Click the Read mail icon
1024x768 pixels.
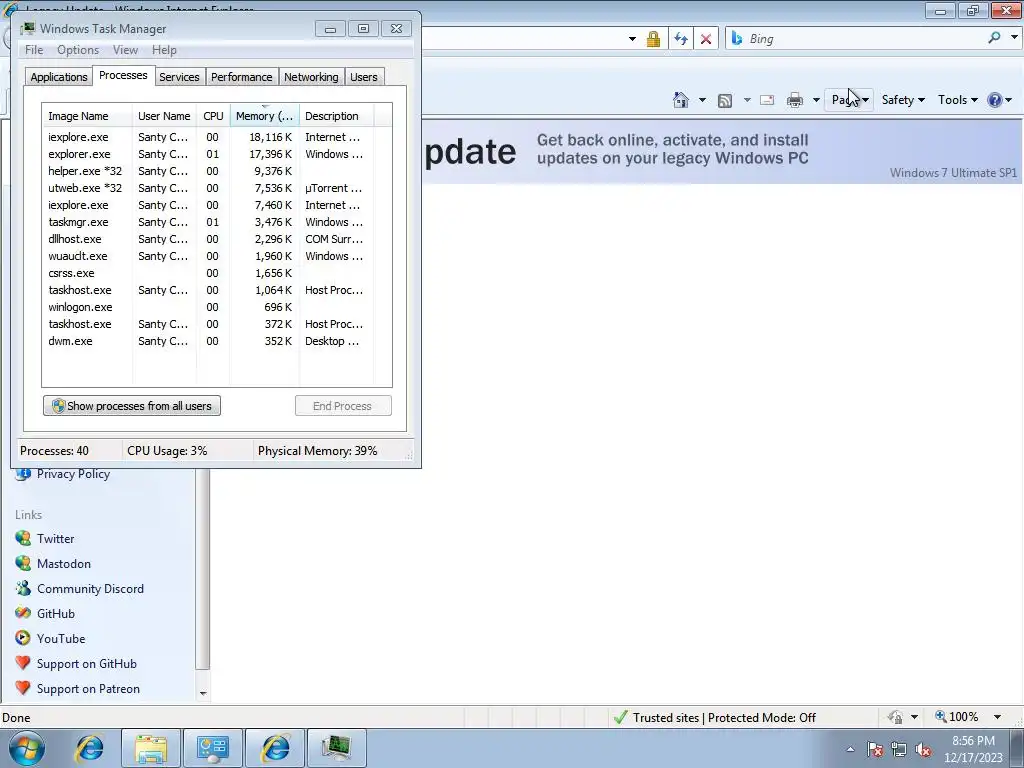[x=767, y=100]
